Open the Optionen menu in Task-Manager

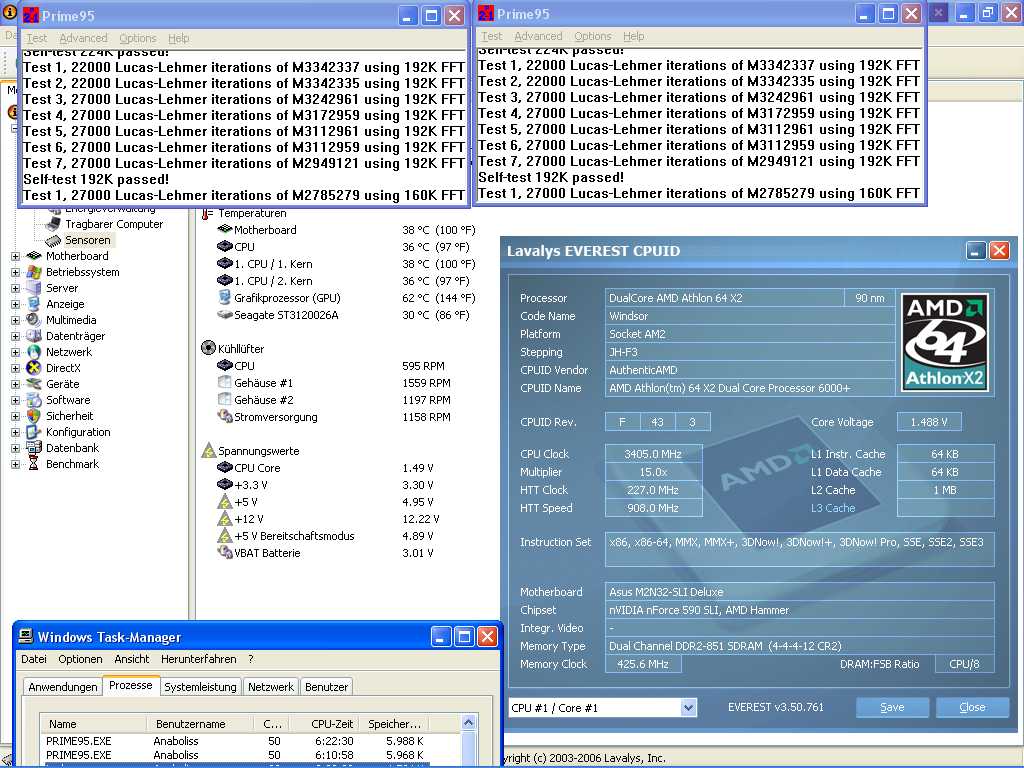pyautogui.click(x=80, y=659)
